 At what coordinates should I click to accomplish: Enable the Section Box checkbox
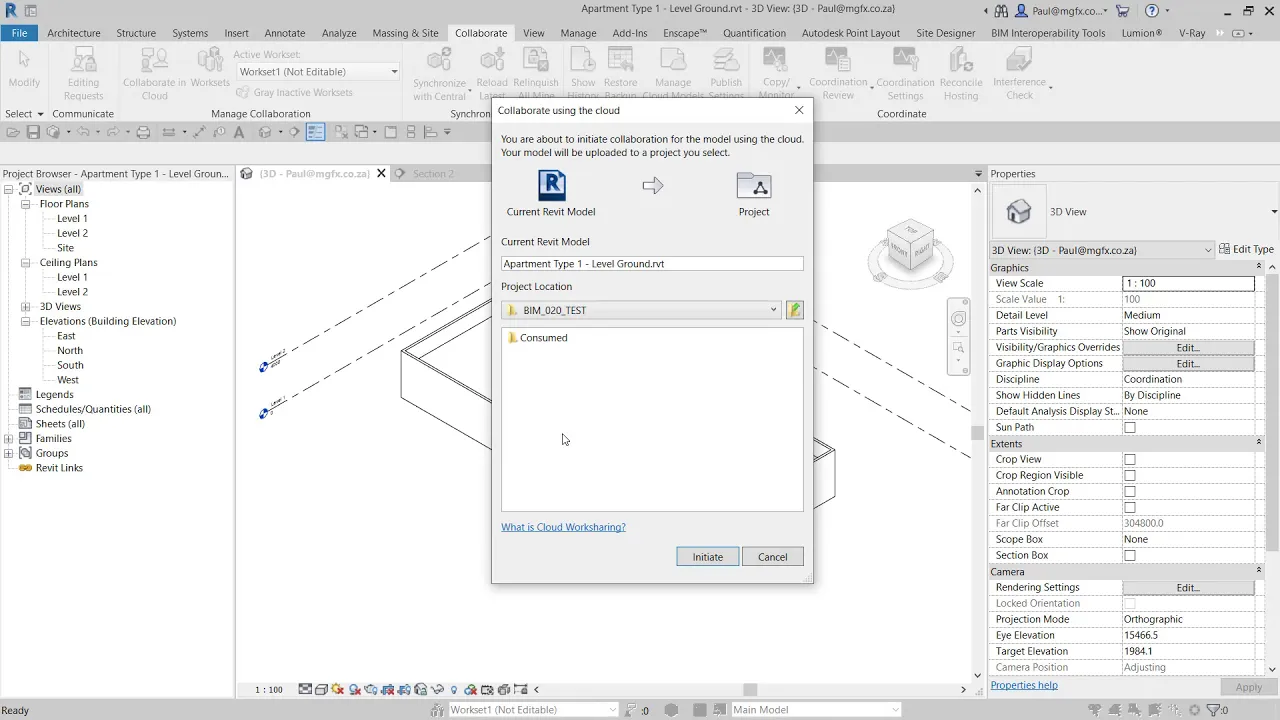point(1130,555)
